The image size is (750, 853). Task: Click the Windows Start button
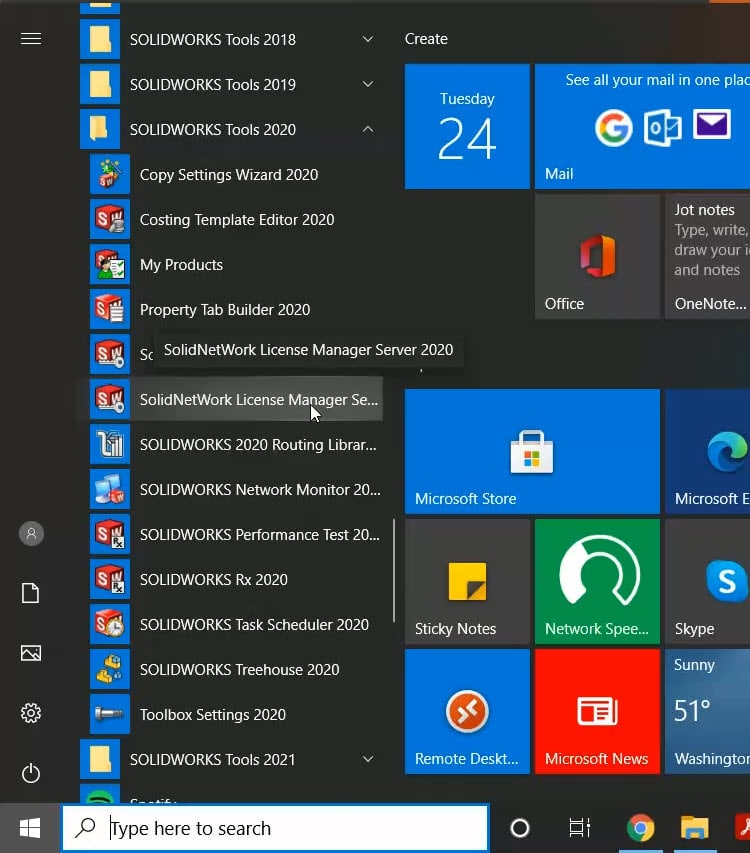[30, 828]
